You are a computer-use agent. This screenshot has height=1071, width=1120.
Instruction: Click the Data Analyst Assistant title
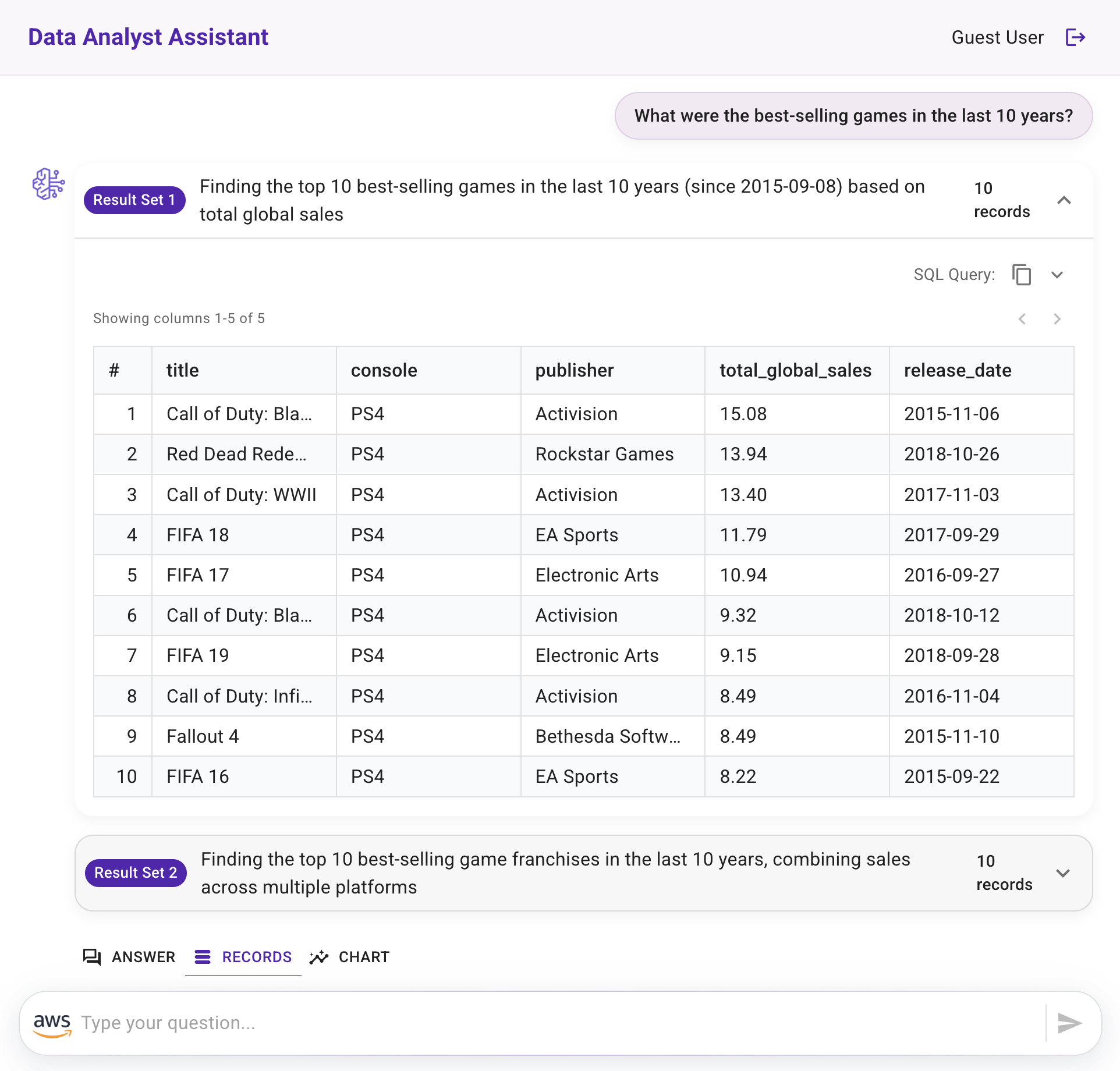coord(148,37)
